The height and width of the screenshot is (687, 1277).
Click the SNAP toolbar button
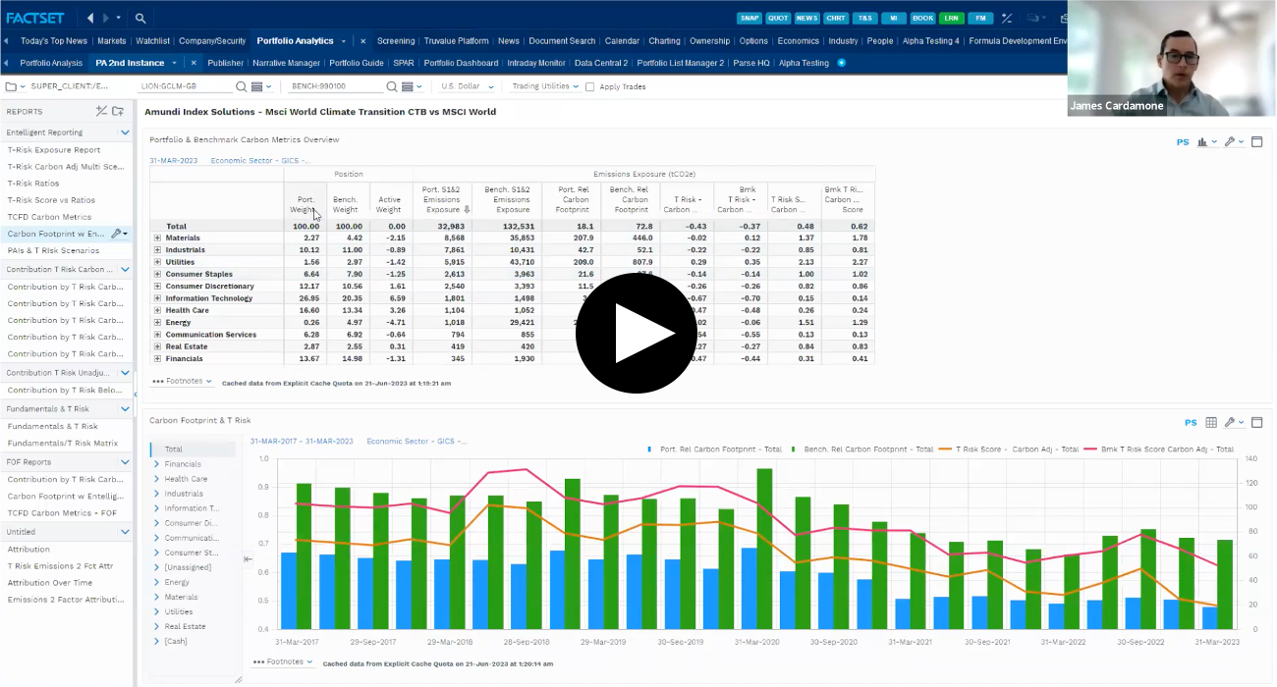748,18
